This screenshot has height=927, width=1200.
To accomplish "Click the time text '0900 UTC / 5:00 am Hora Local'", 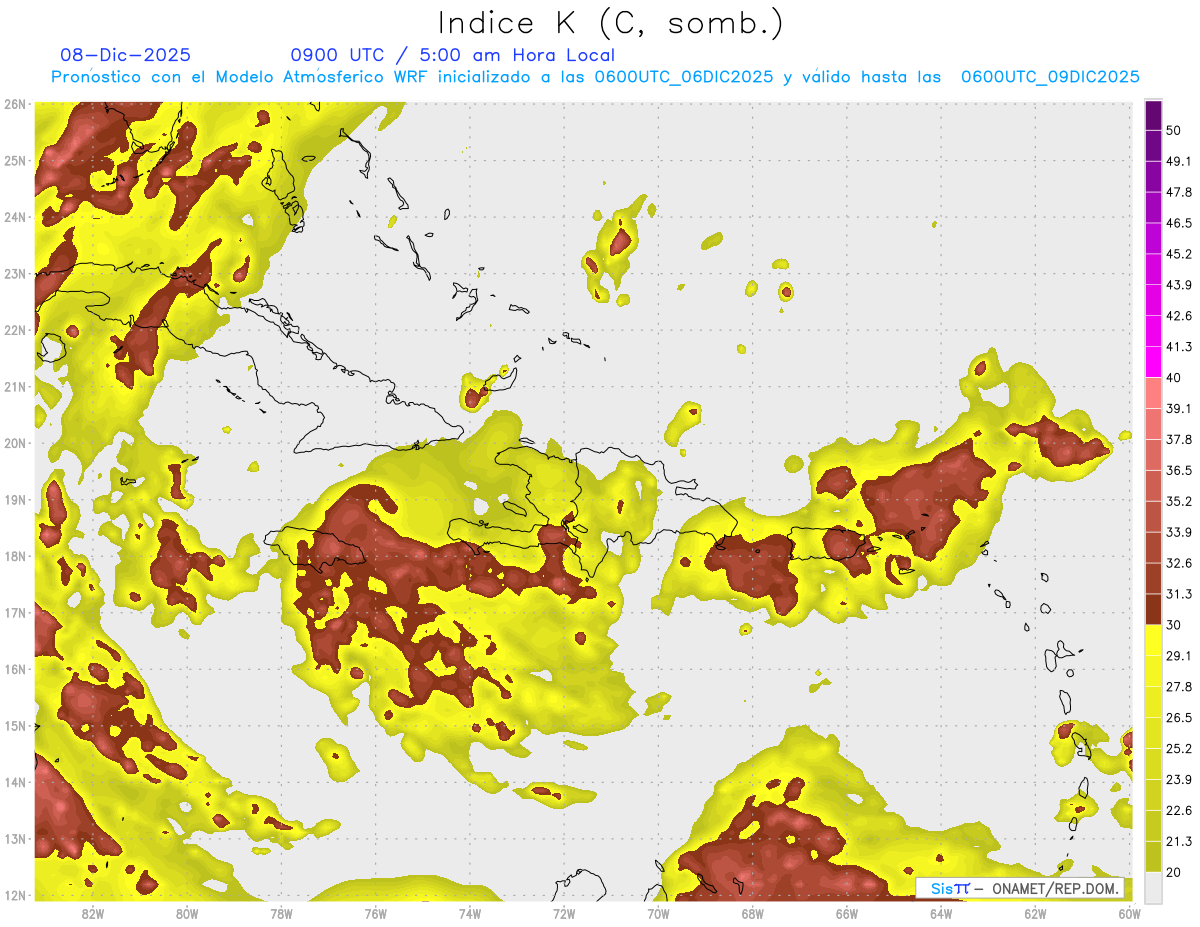I will click(x=452, y=55).
